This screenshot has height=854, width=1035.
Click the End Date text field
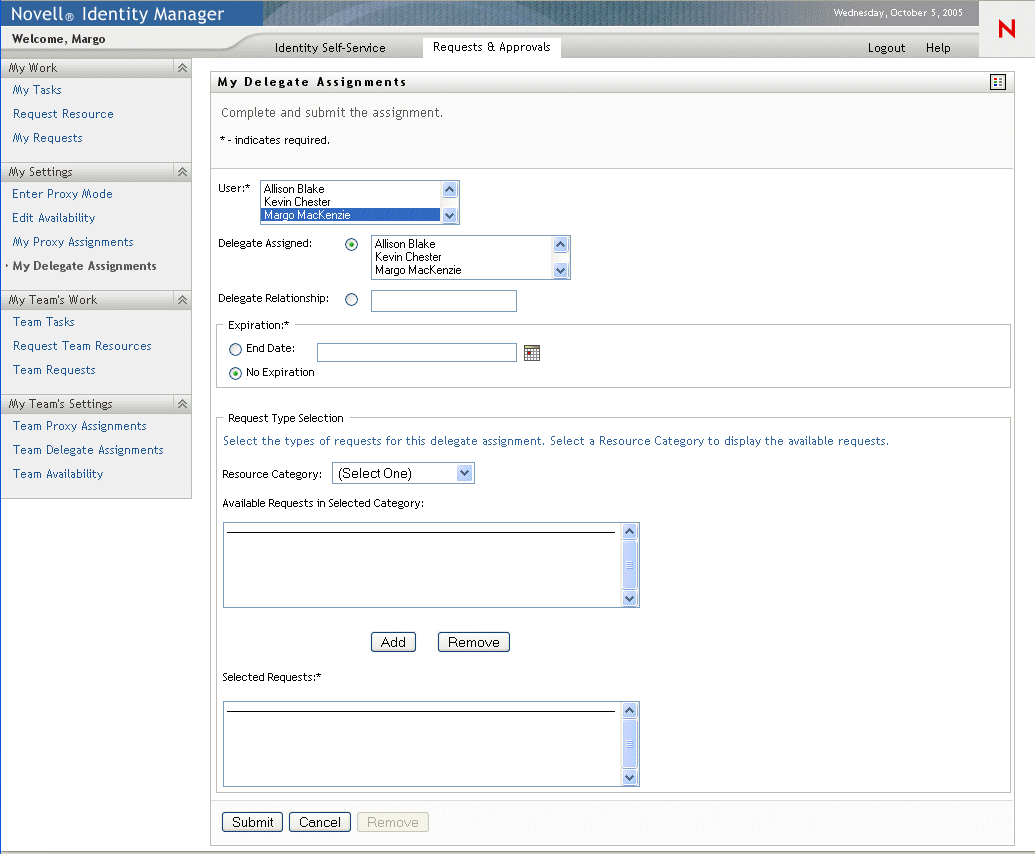[417, 352]
